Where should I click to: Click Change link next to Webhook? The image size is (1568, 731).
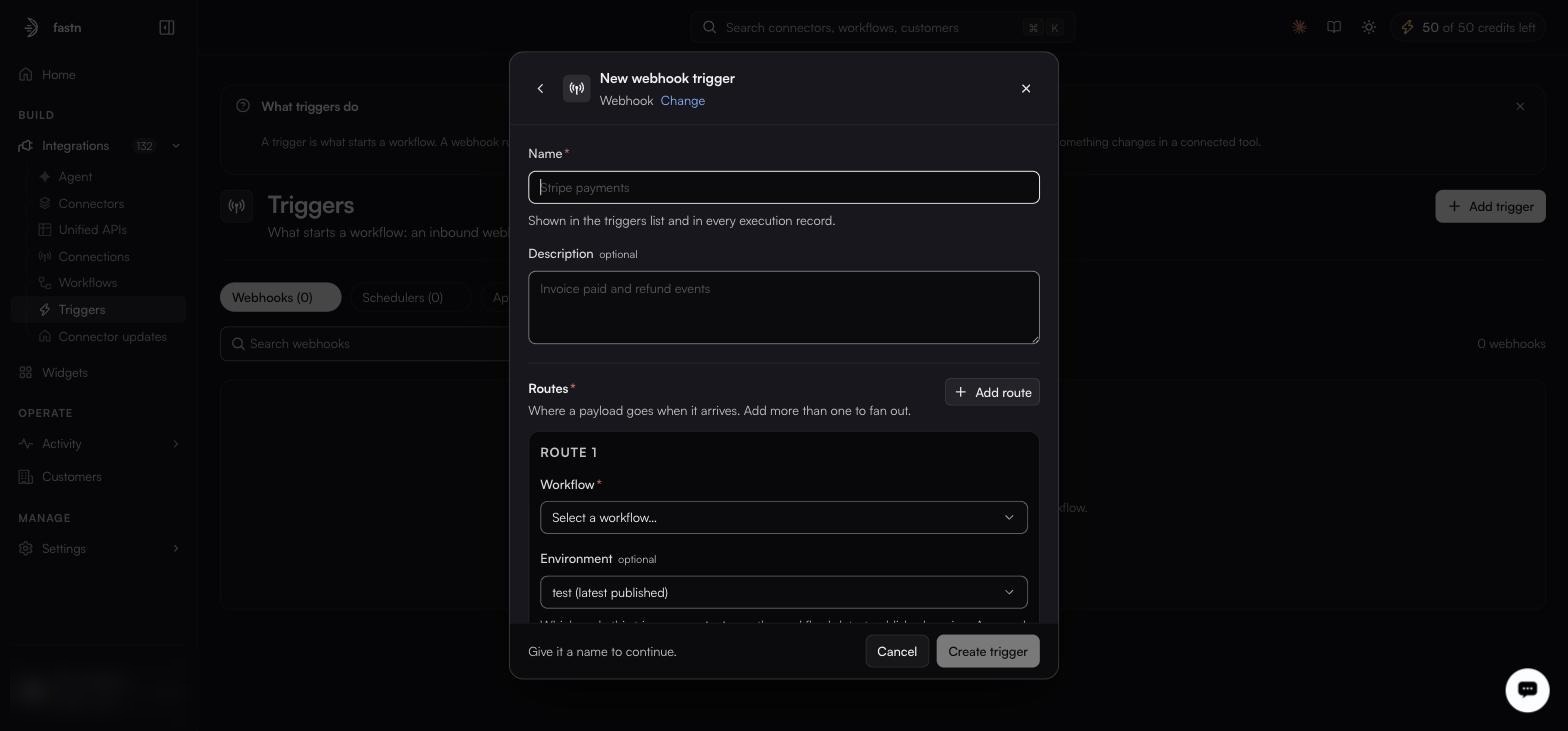pos(683,101)
